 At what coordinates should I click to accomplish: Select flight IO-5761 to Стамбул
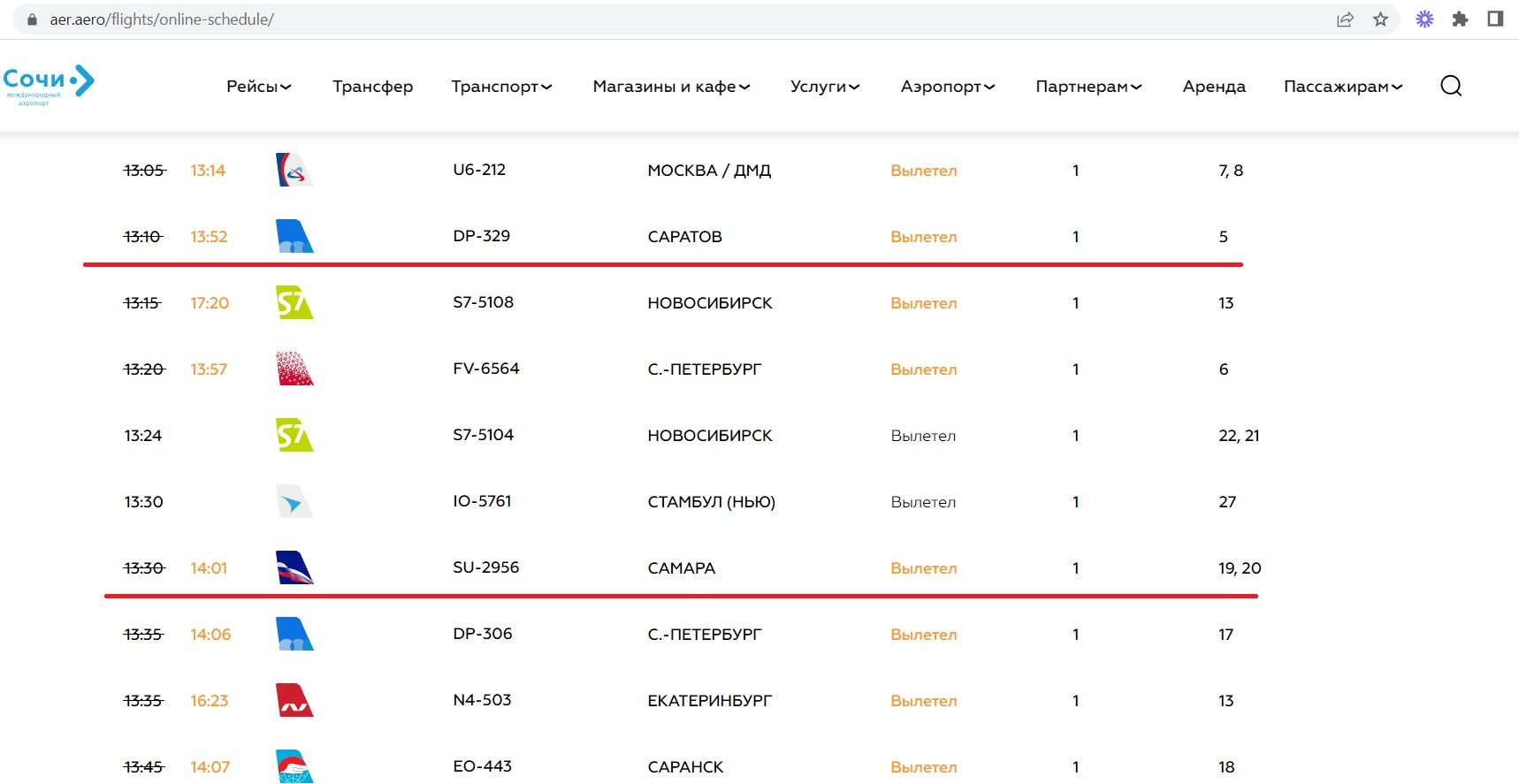pyautogui.click(x=482, y=501)
